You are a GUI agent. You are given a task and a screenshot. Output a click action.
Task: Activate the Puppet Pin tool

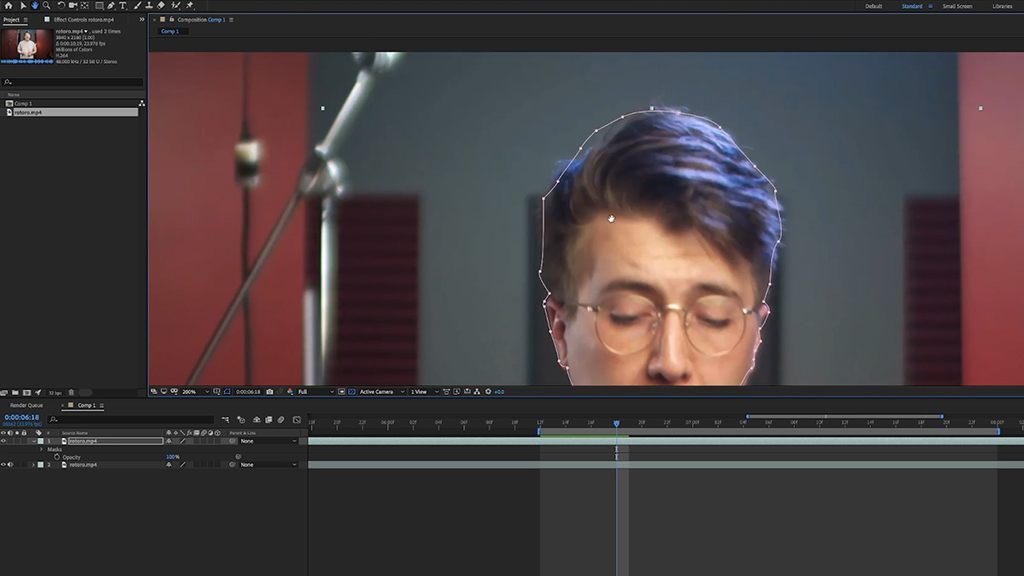tap(190, 5)
